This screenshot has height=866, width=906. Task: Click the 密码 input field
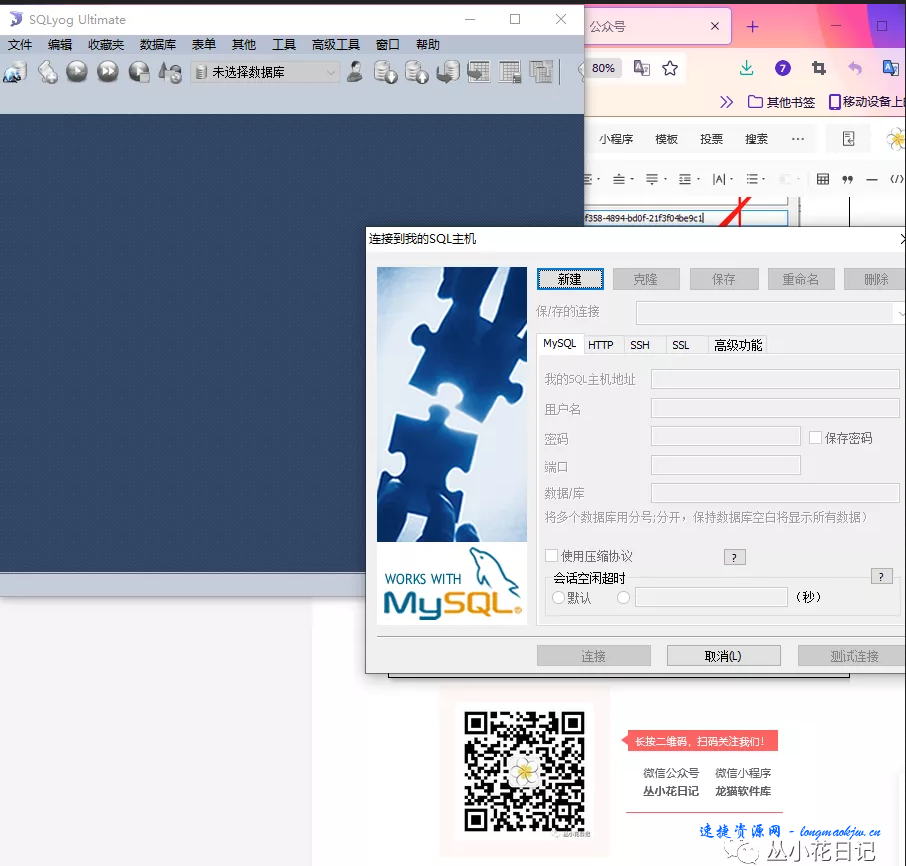pyautogui.click(x=726, y=436)
